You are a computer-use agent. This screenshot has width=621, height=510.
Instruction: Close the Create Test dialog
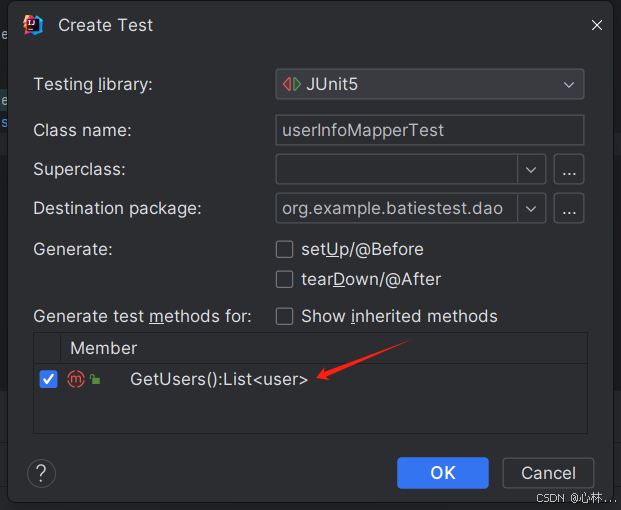click(x=596, y=25)
